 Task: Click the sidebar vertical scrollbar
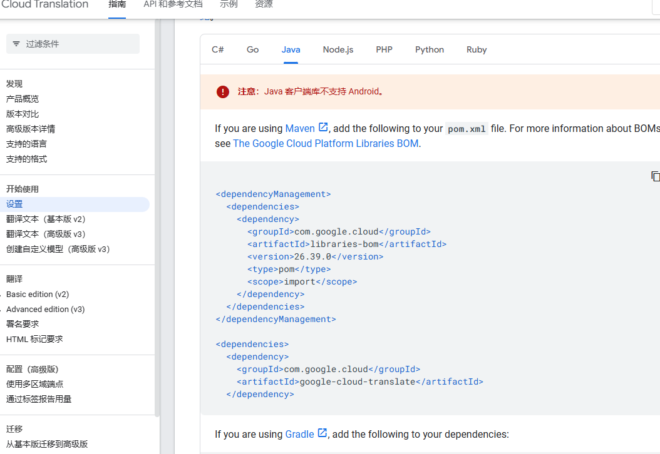coord(157,218)
